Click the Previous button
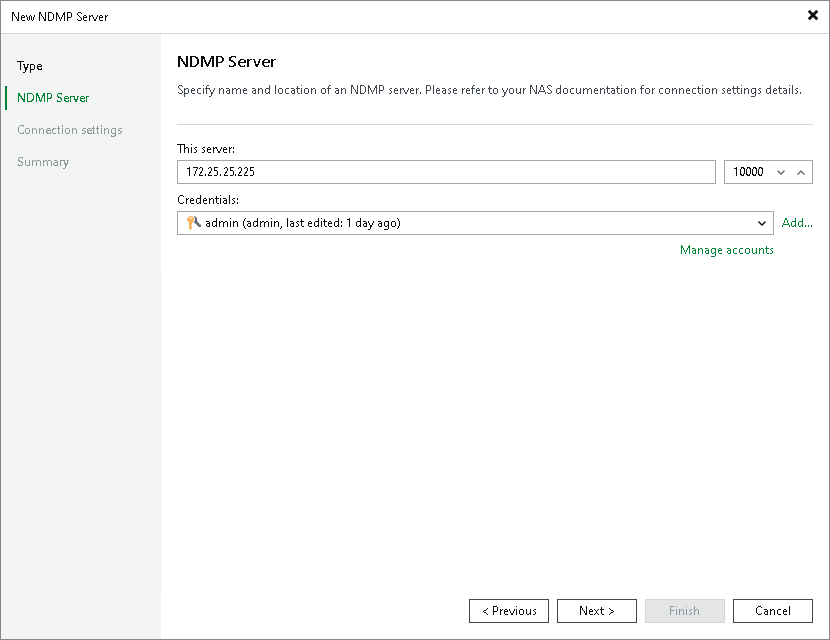Screen dimensions: 830x640 click(x=509, y=611)
